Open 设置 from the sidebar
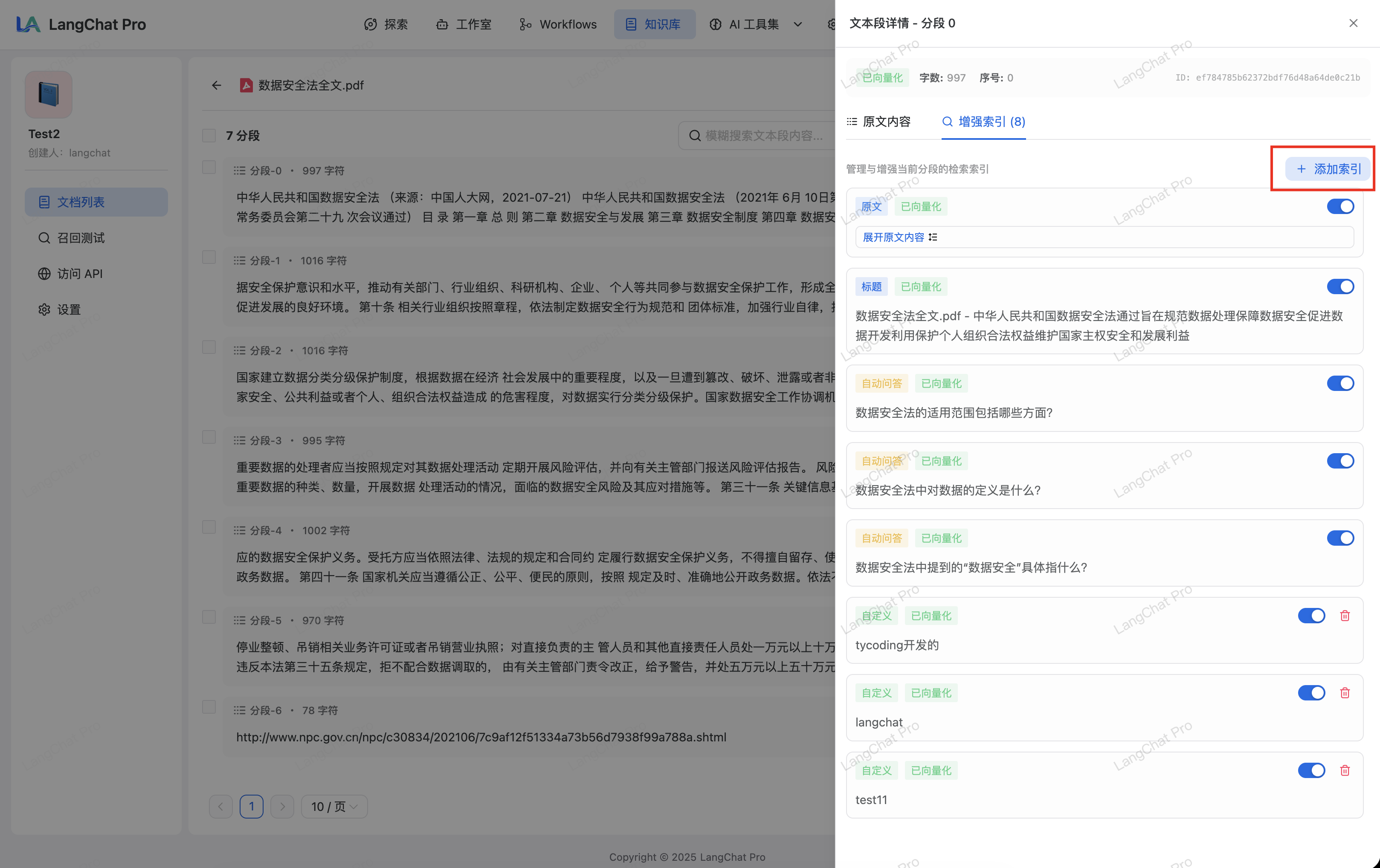Screen dimensions: 1380x868 coord(69,310)
